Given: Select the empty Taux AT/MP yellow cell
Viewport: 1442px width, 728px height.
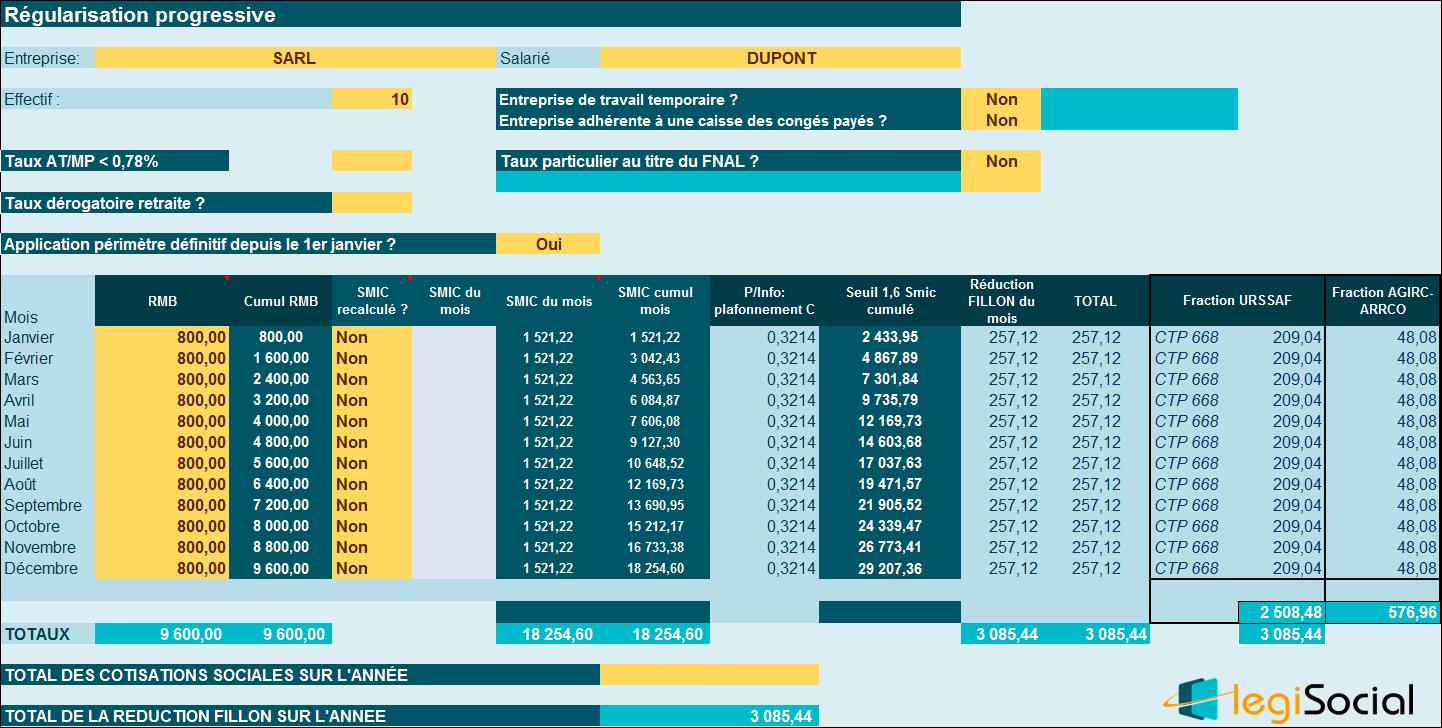Looking at the screenshot, I should 371,161.
